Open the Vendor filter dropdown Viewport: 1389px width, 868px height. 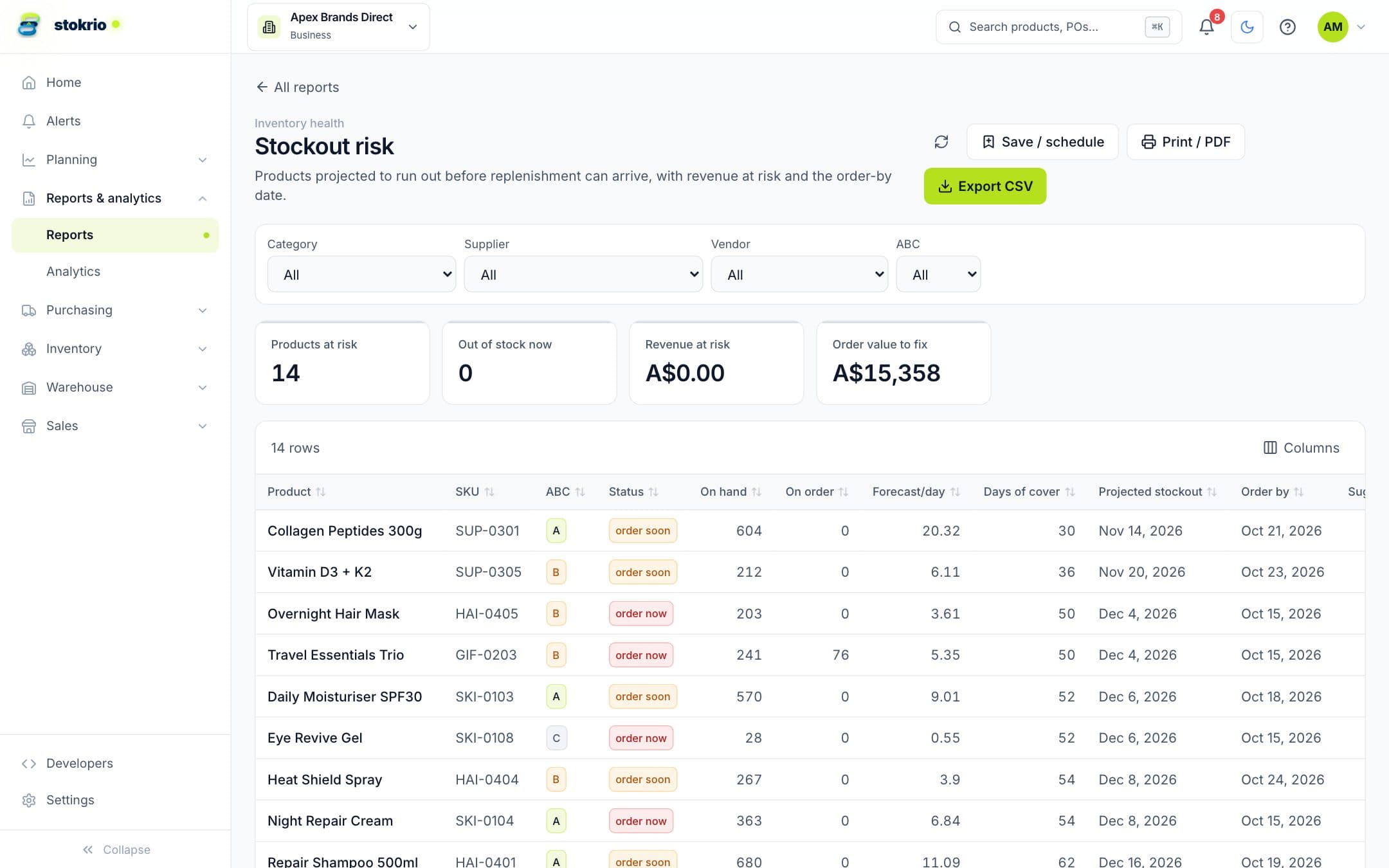(799, 275)
